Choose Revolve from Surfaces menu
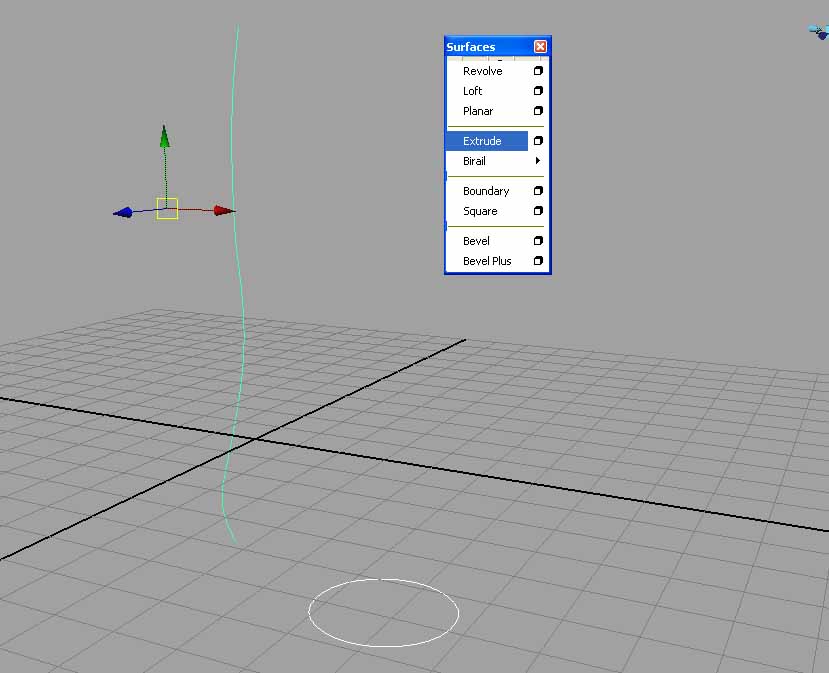829x673 pixels. 482,71
